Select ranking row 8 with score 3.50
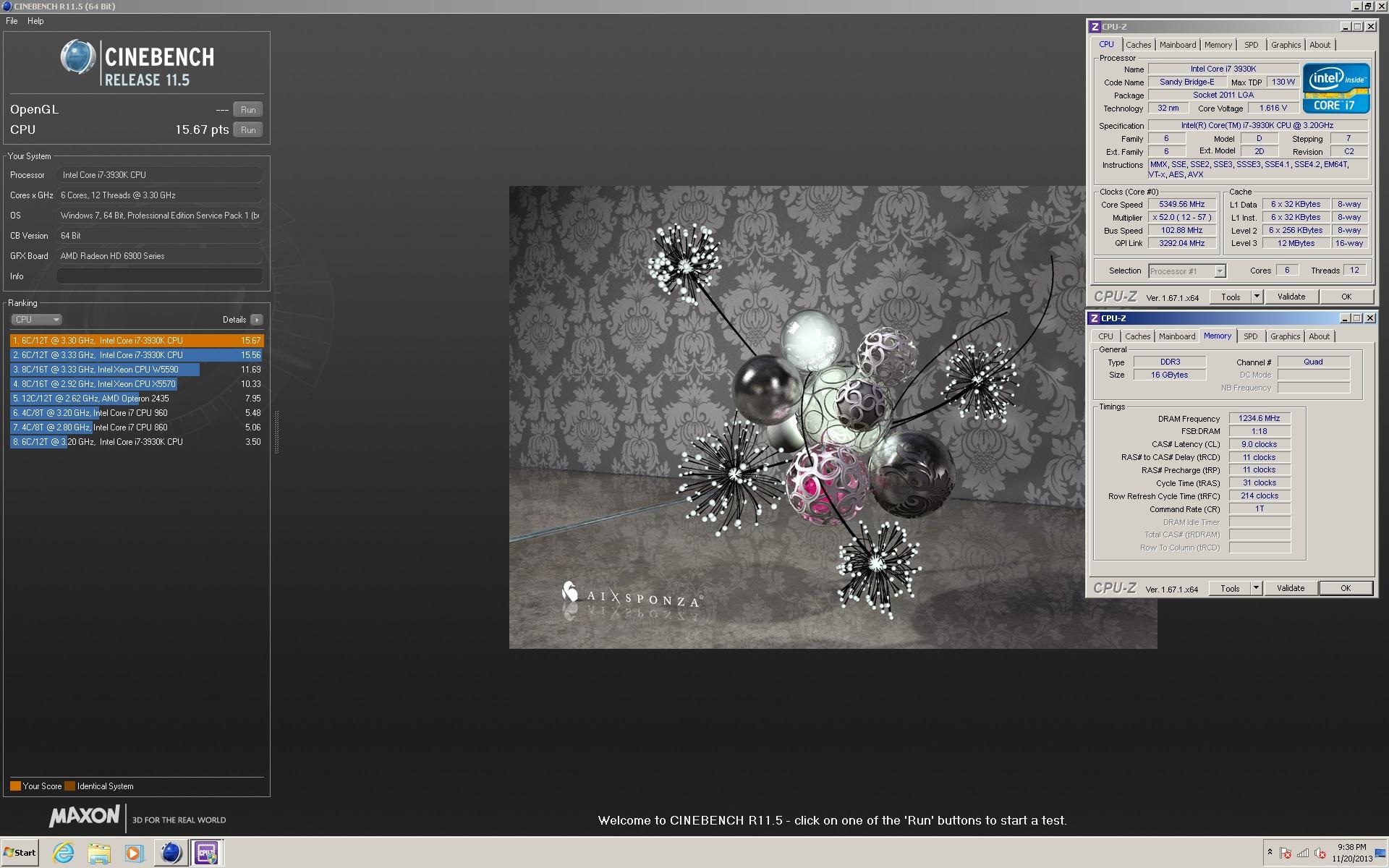Image resolution: width=1389 pixels, height=868 pixels. [x=137, y=442]
